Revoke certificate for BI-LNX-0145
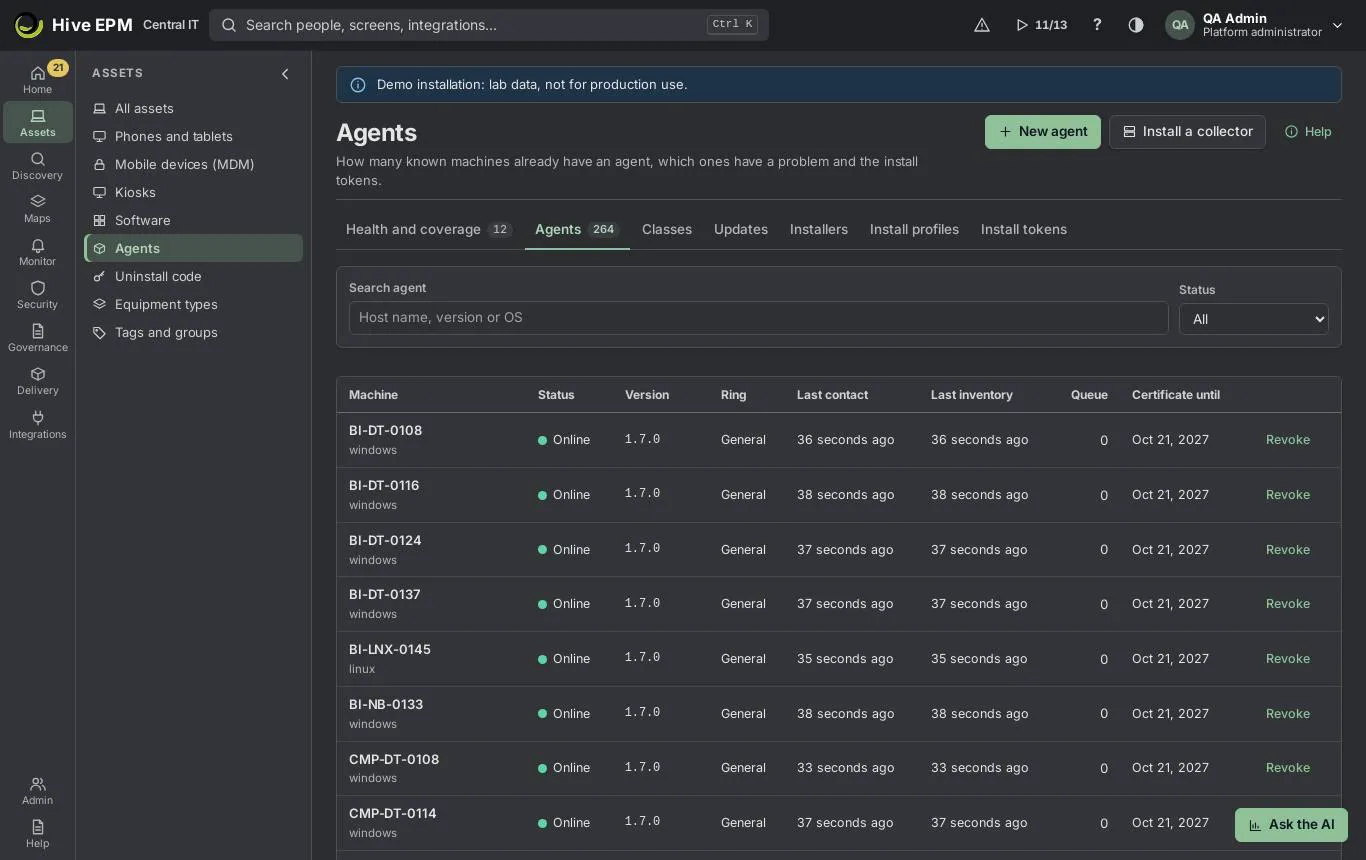 pos(1287,659)
